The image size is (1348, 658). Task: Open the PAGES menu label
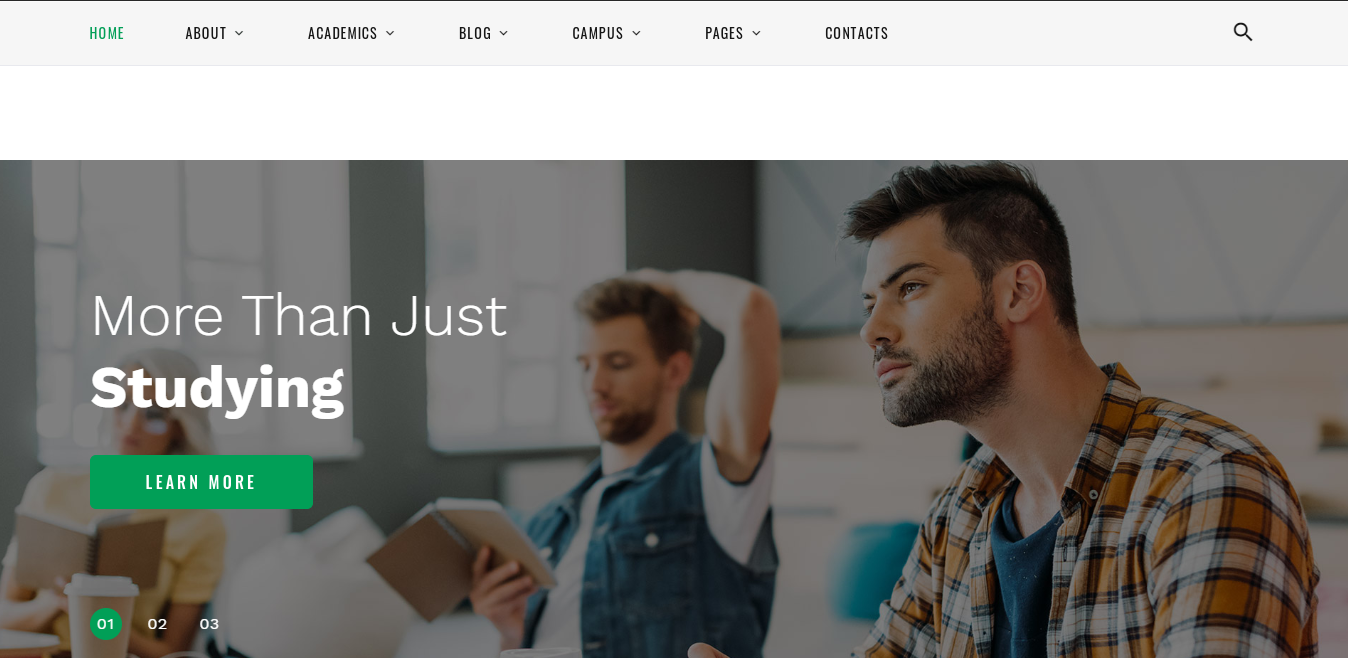point(724,33)
